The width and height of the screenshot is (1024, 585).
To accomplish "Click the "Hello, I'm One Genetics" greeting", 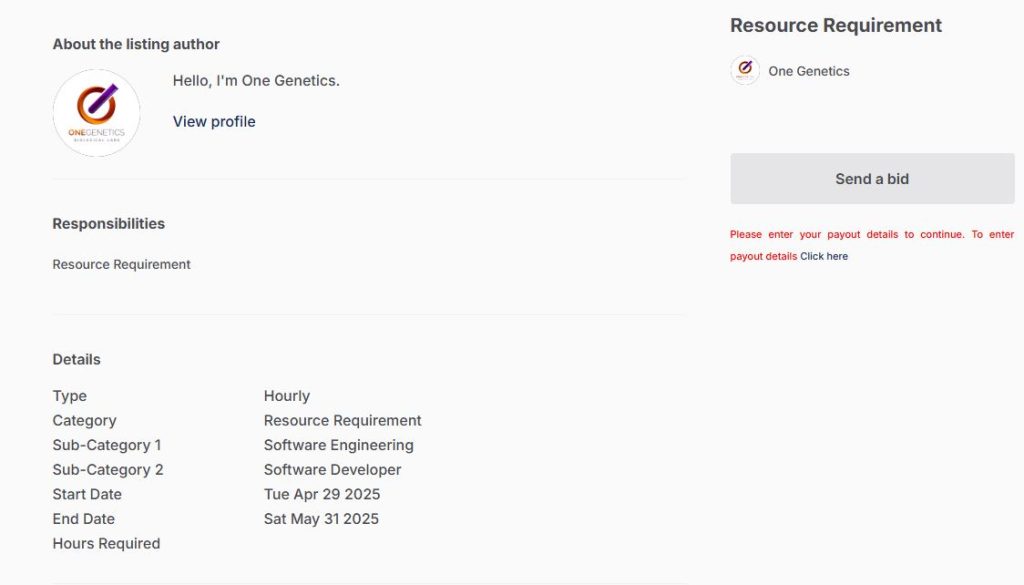I will [x=256, y=80].
